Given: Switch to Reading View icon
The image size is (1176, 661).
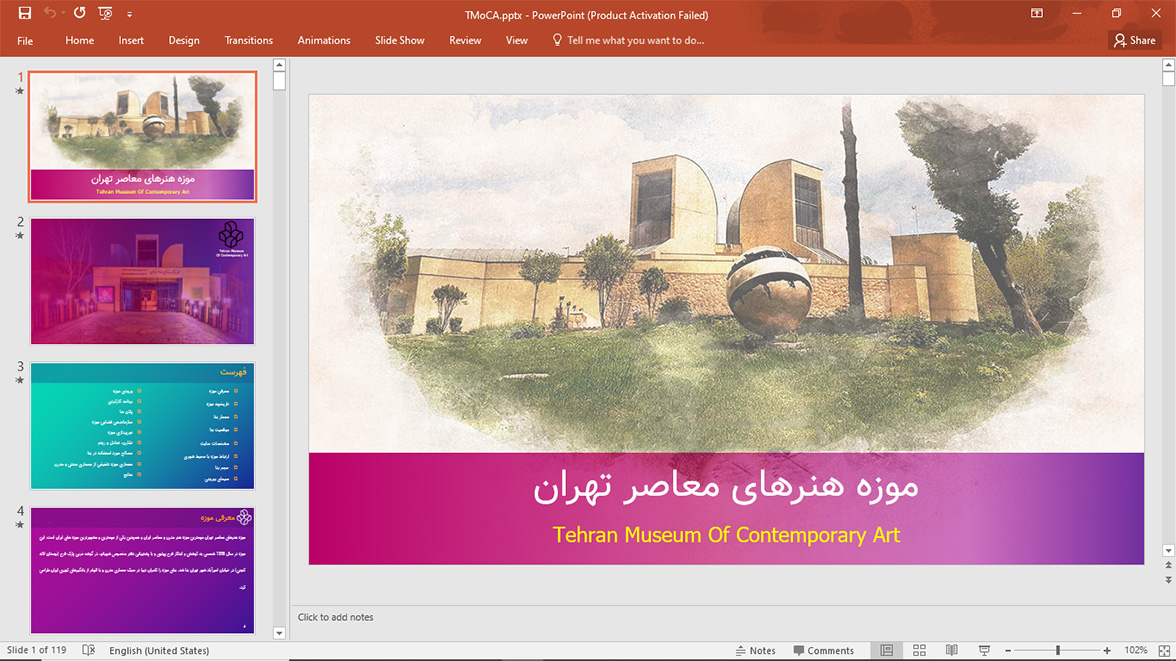Looking at the screenshot, I should tap(951, 650).
